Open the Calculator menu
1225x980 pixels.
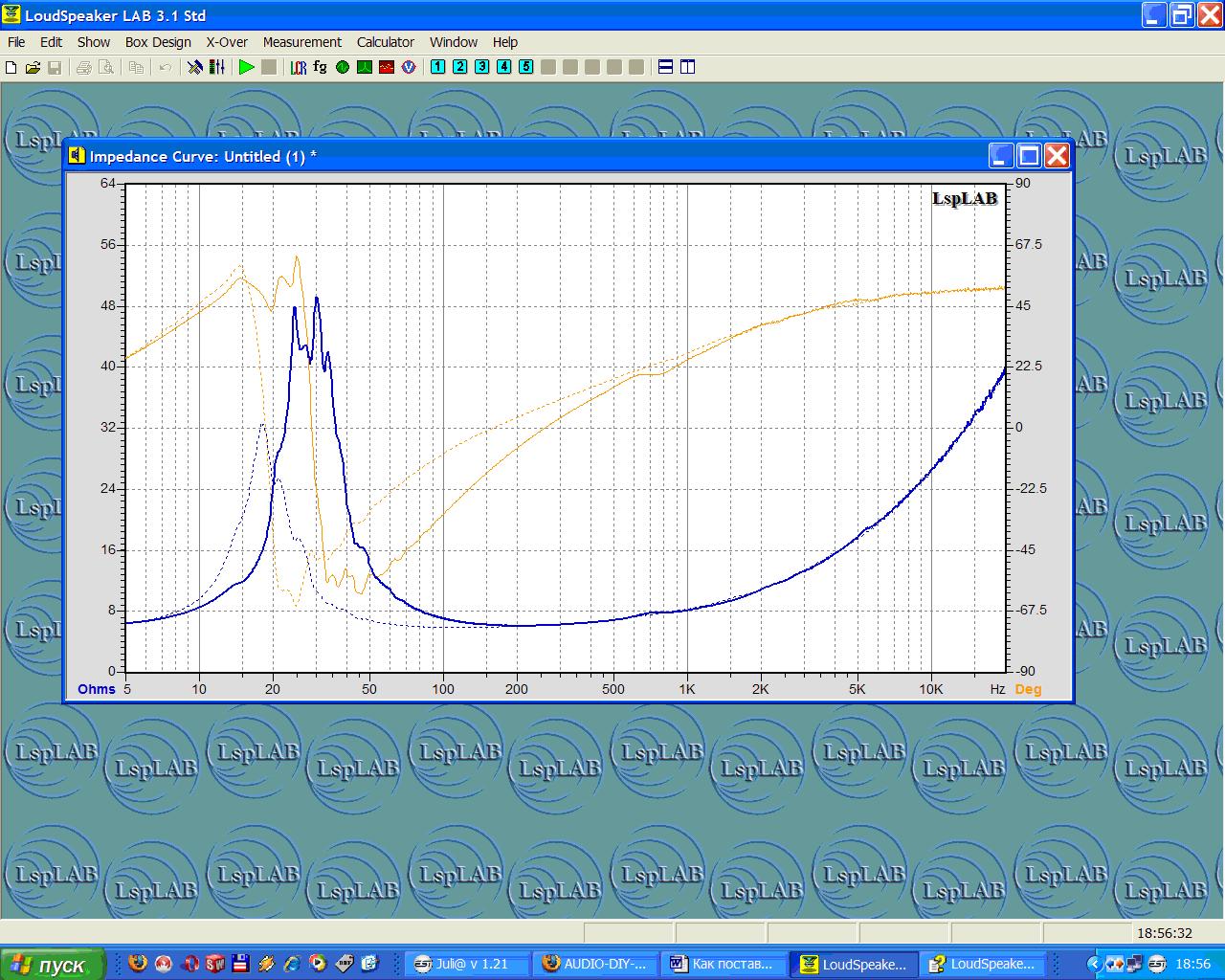pos(386,42)
